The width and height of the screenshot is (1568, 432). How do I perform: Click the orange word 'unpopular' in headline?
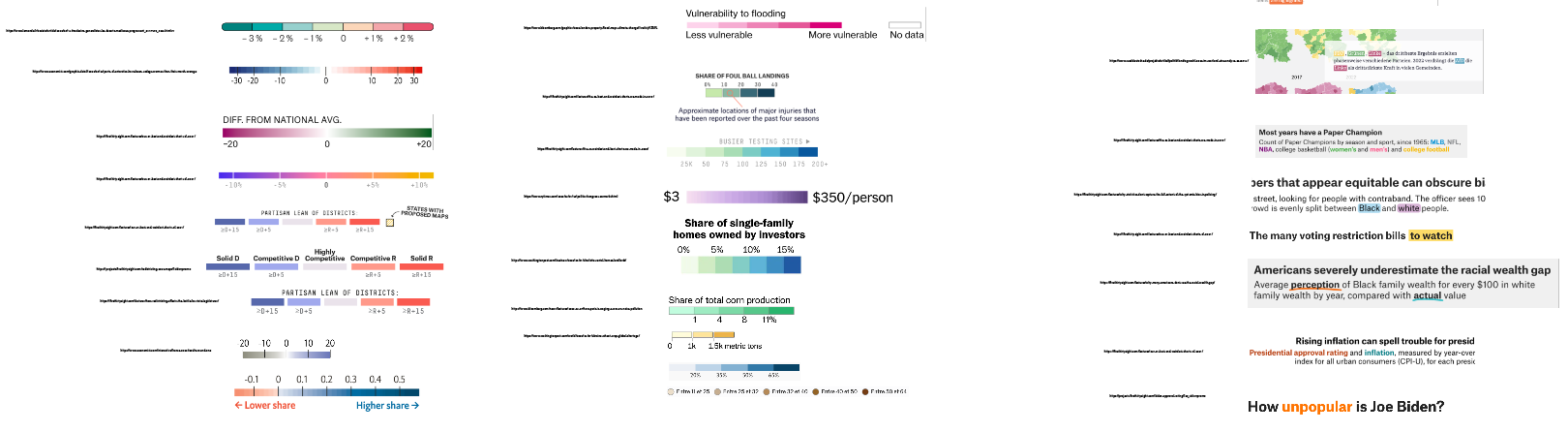pyautogui.click(x=1316, y=407)
